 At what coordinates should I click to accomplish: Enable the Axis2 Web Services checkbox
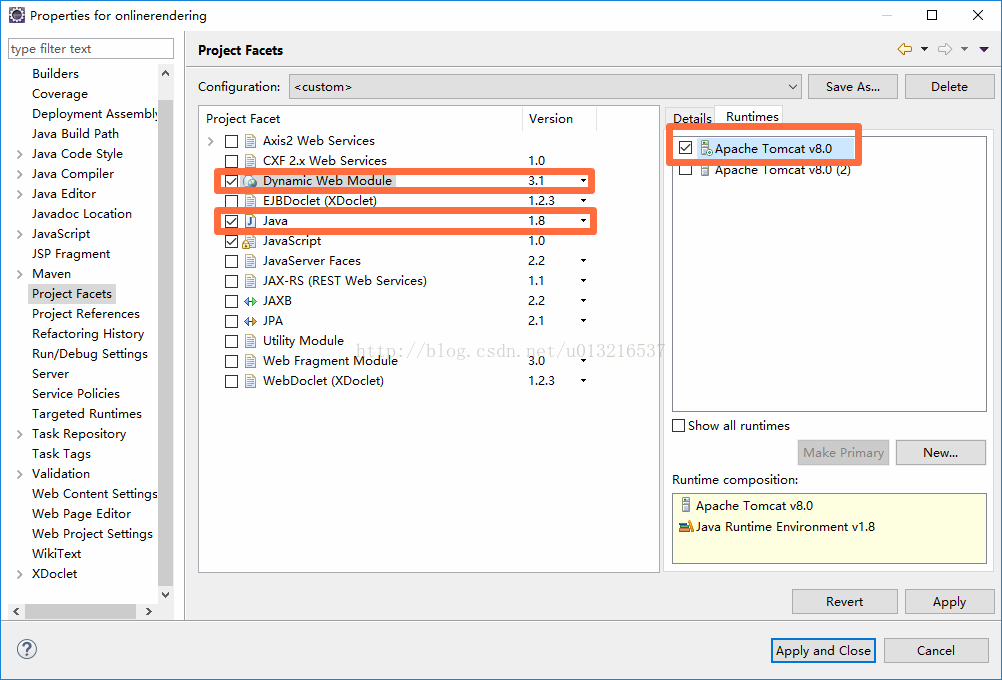[231, 141]
